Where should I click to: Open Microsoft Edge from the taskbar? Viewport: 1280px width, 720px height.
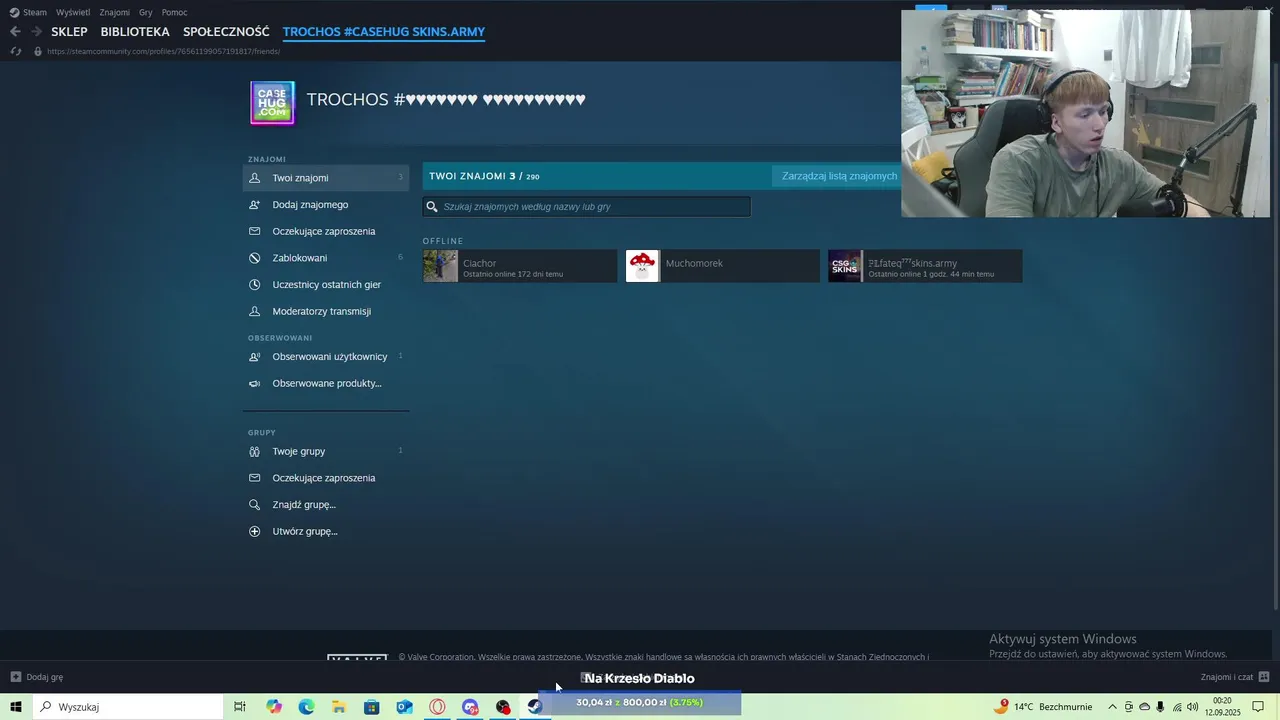click(x=306, y=707)
